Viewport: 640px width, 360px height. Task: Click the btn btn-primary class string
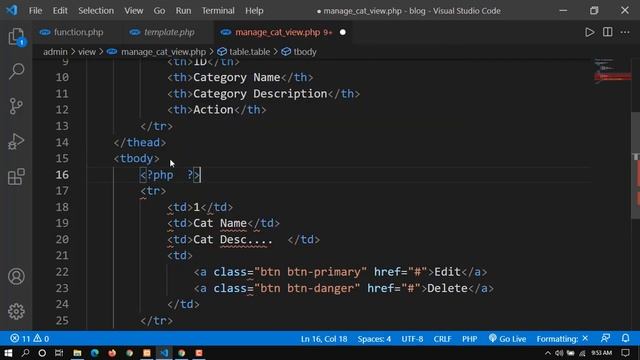coord(310,272)
